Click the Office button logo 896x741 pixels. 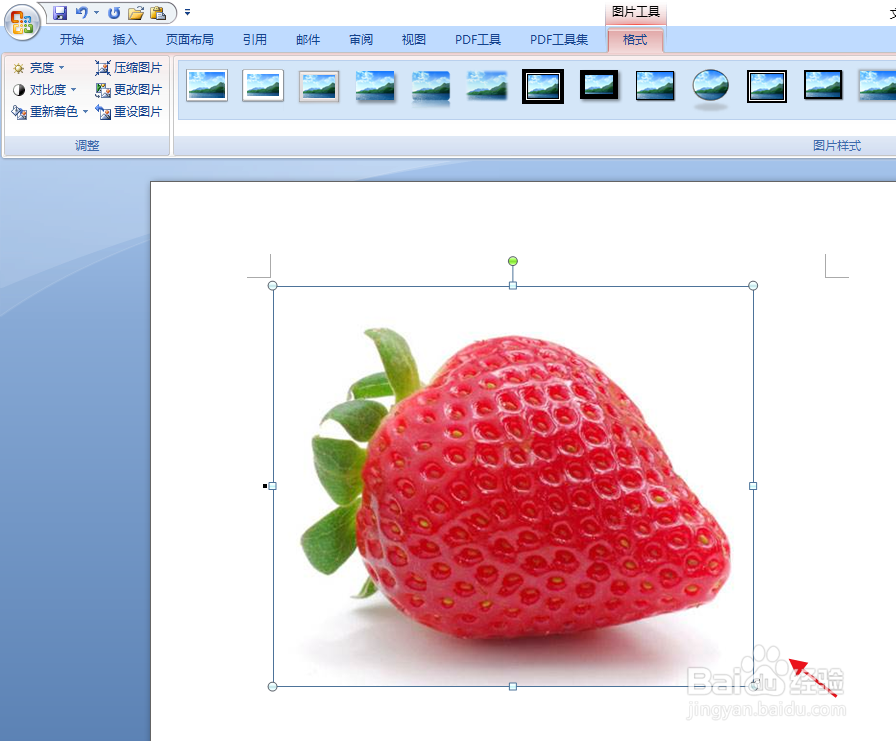tap(22, 23)
